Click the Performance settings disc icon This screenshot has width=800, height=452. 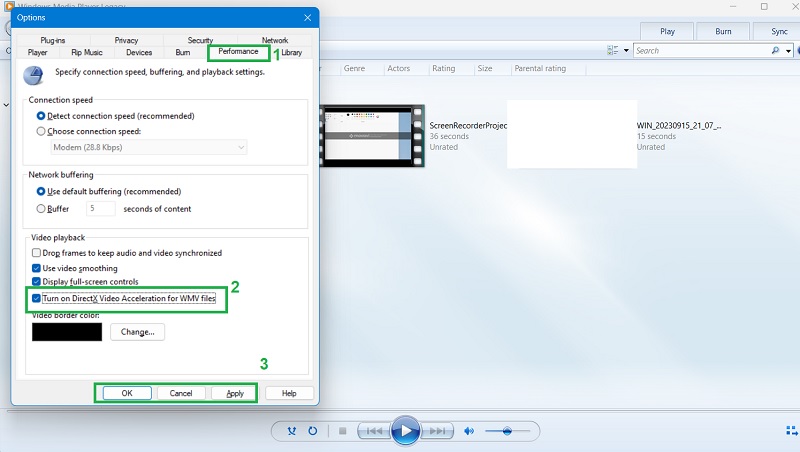[x=33, y=76]
